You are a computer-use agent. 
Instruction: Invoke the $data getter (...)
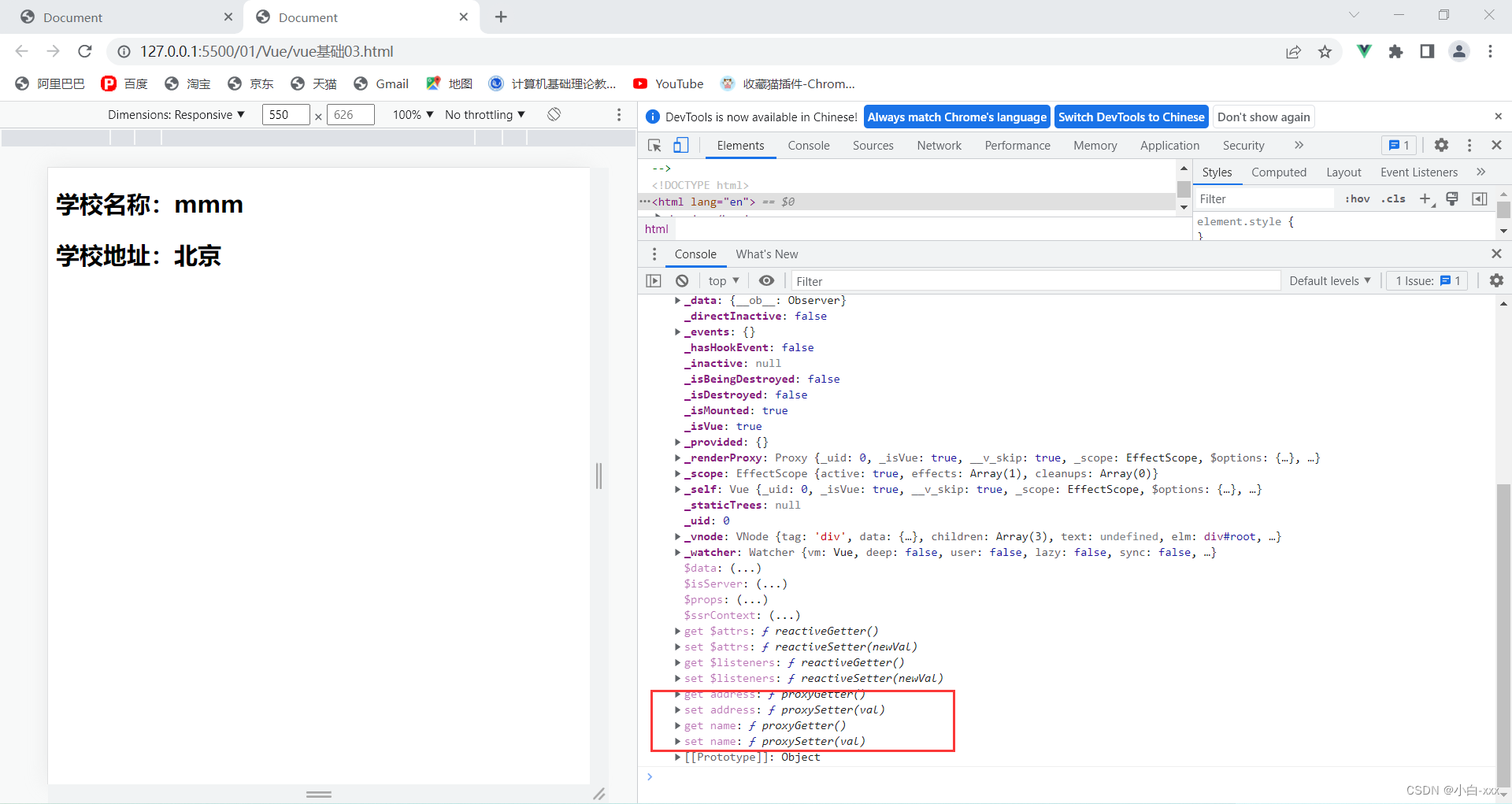[x=746, y=568]
